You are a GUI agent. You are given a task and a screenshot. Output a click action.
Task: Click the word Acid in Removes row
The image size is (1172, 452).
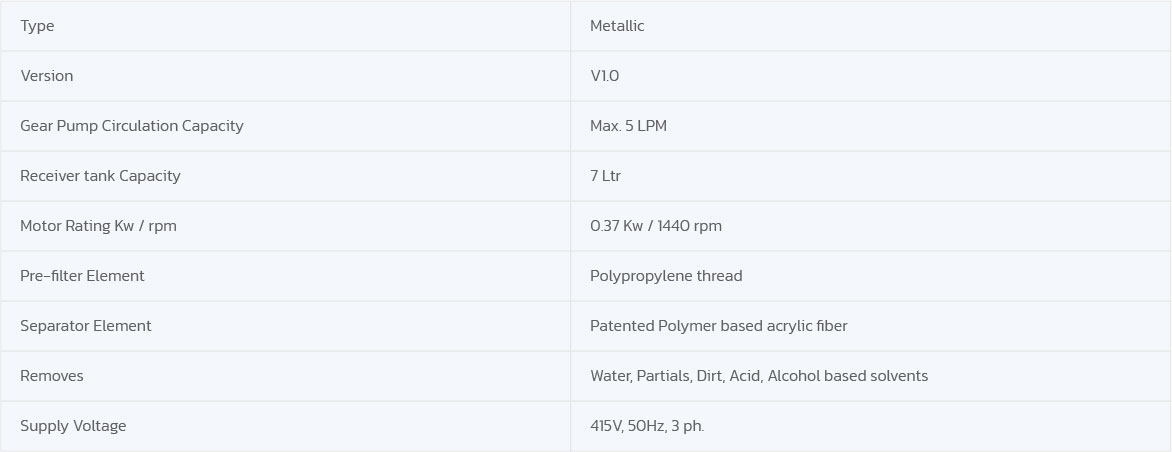point(744,376)
